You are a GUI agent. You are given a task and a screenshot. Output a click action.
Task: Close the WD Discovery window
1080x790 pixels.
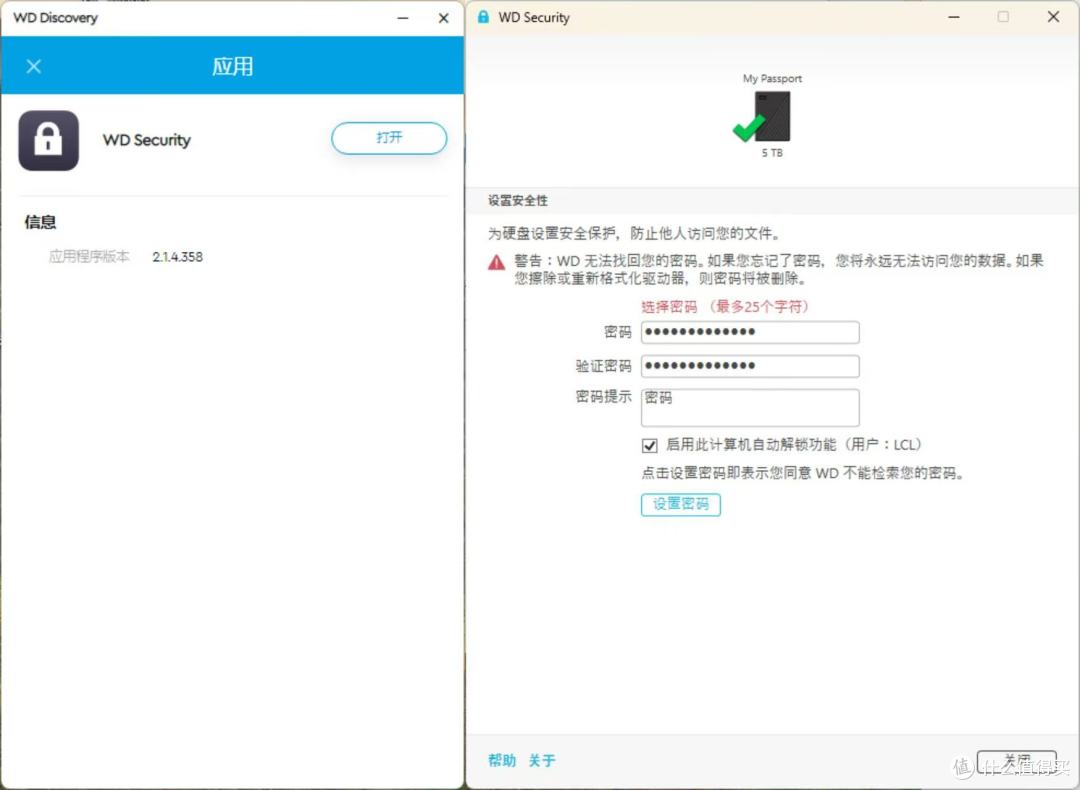click(444, 18)
